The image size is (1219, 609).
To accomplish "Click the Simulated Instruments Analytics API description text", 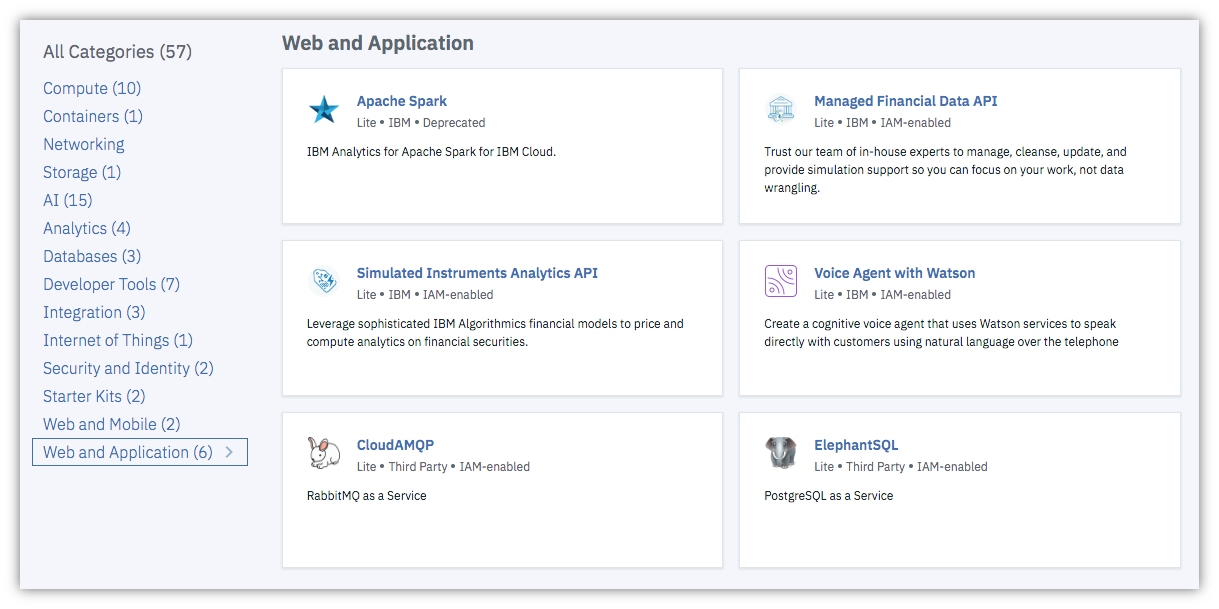I will (x=495, y=333).
